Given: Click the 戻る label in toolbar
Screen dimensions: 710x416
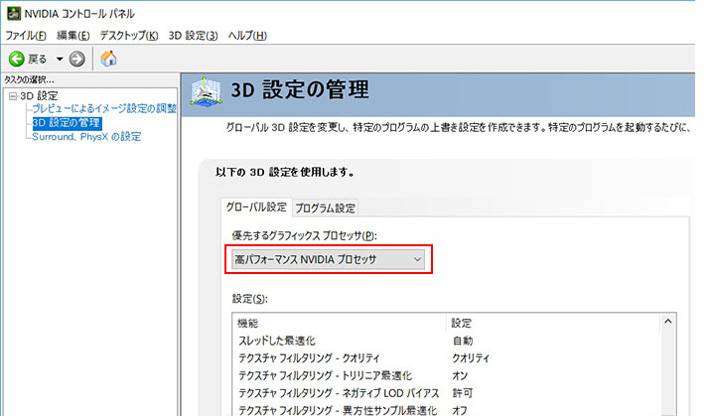Looking at the screenshot, I should click(x=38, y=59).
